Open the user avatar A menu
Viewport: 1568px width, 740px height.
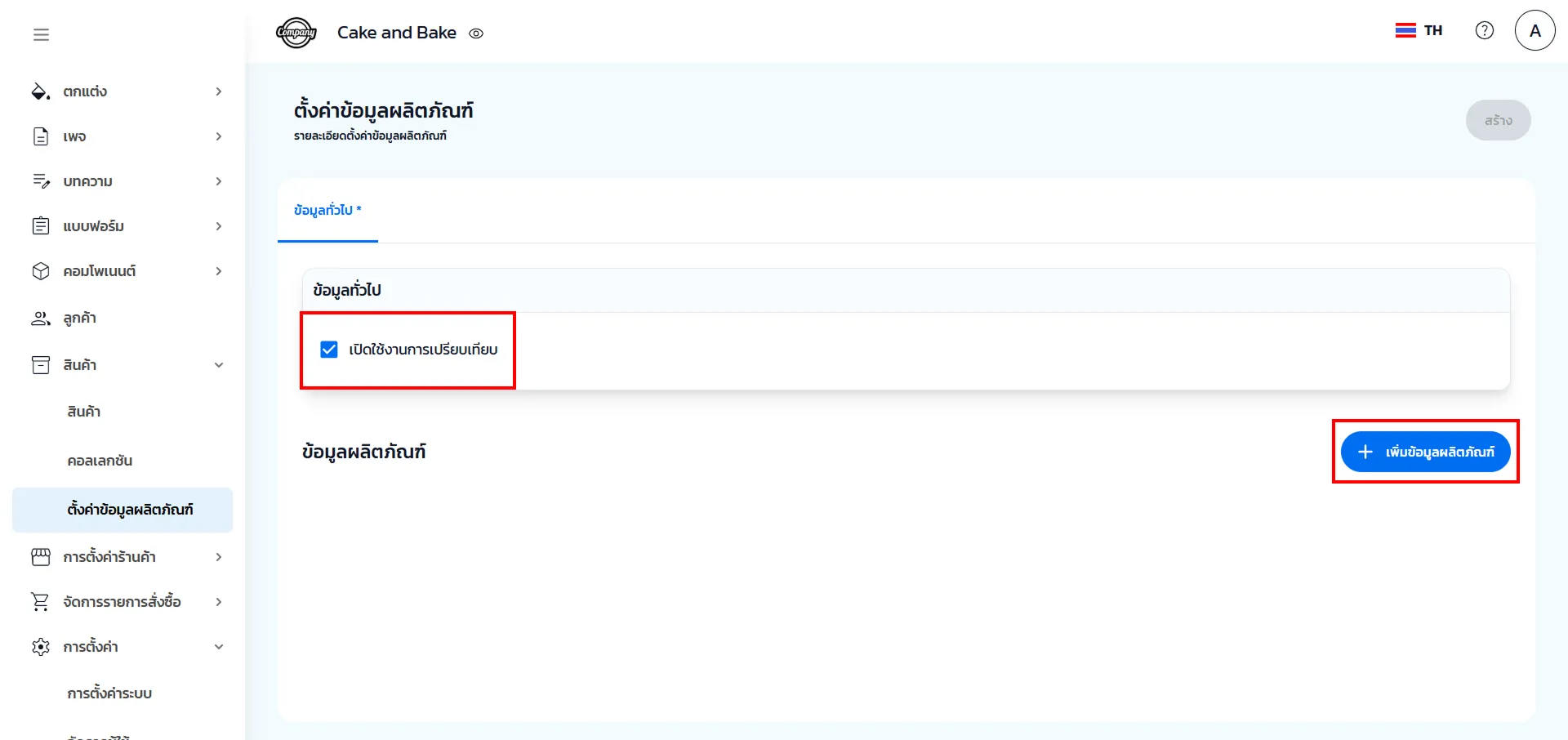pyautogui.click(x=1535, y=31)
